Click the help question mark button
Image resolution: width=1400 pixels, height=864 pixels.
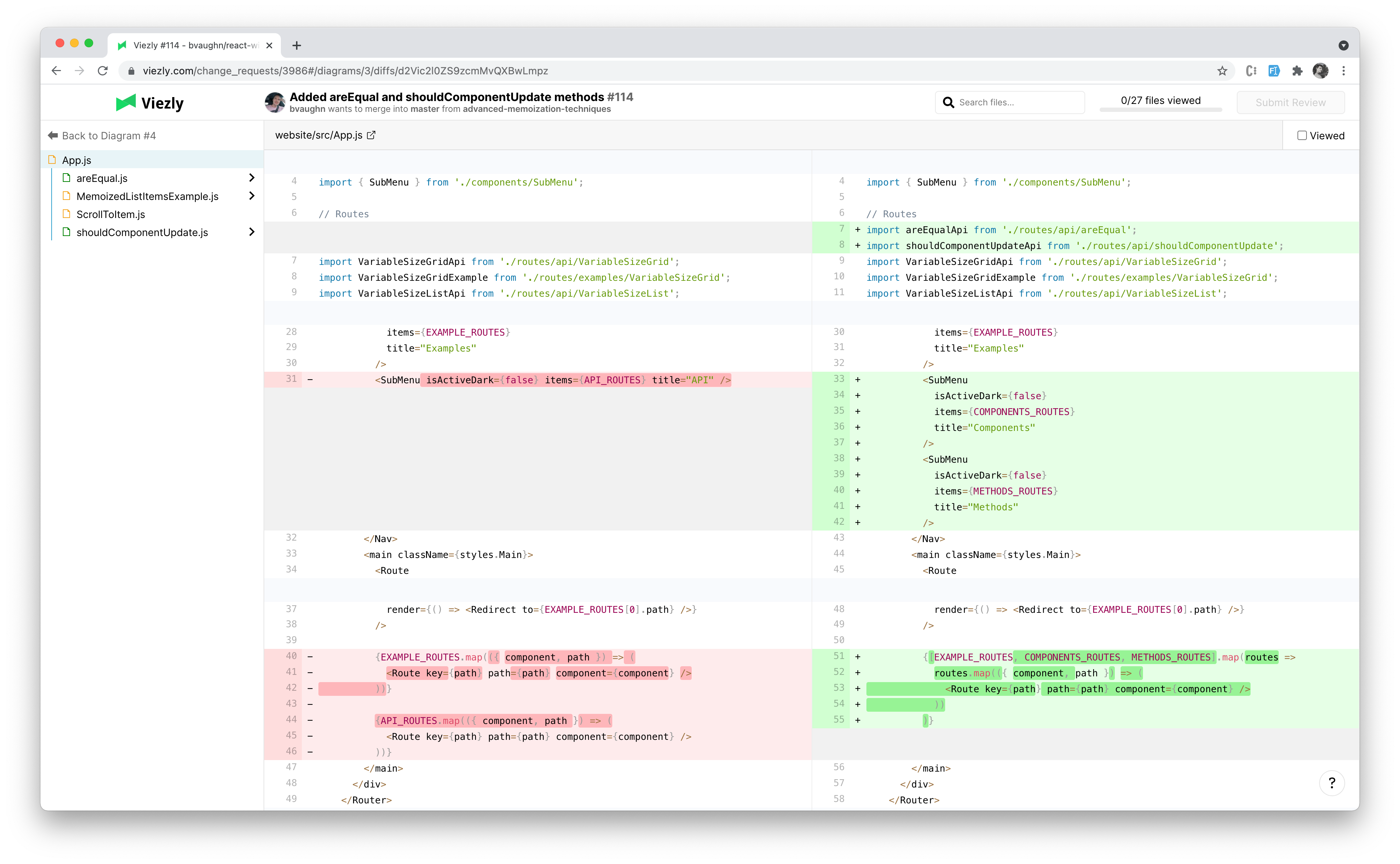[x=1332, y=783]
